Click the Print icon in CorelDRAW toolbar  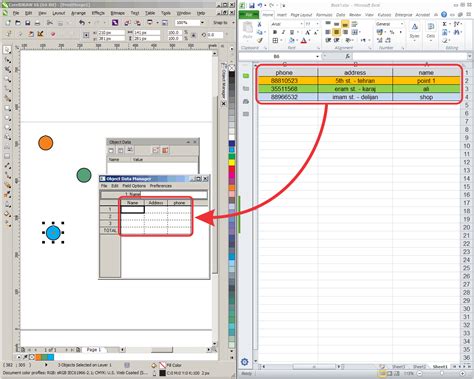pyautogui.click(x=38, y=23)
